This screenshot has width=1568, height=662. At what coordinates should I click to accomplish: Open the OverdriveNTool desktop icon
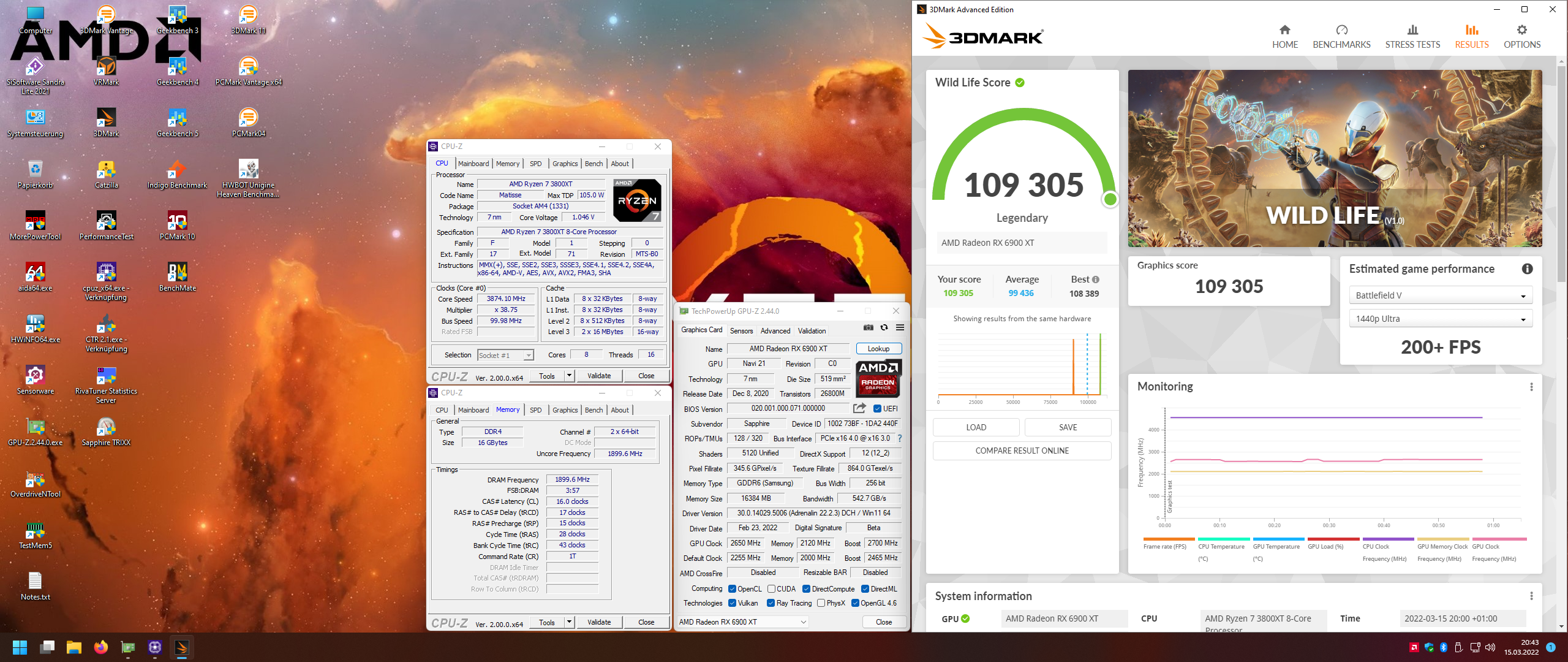click(x=36, y=483)
